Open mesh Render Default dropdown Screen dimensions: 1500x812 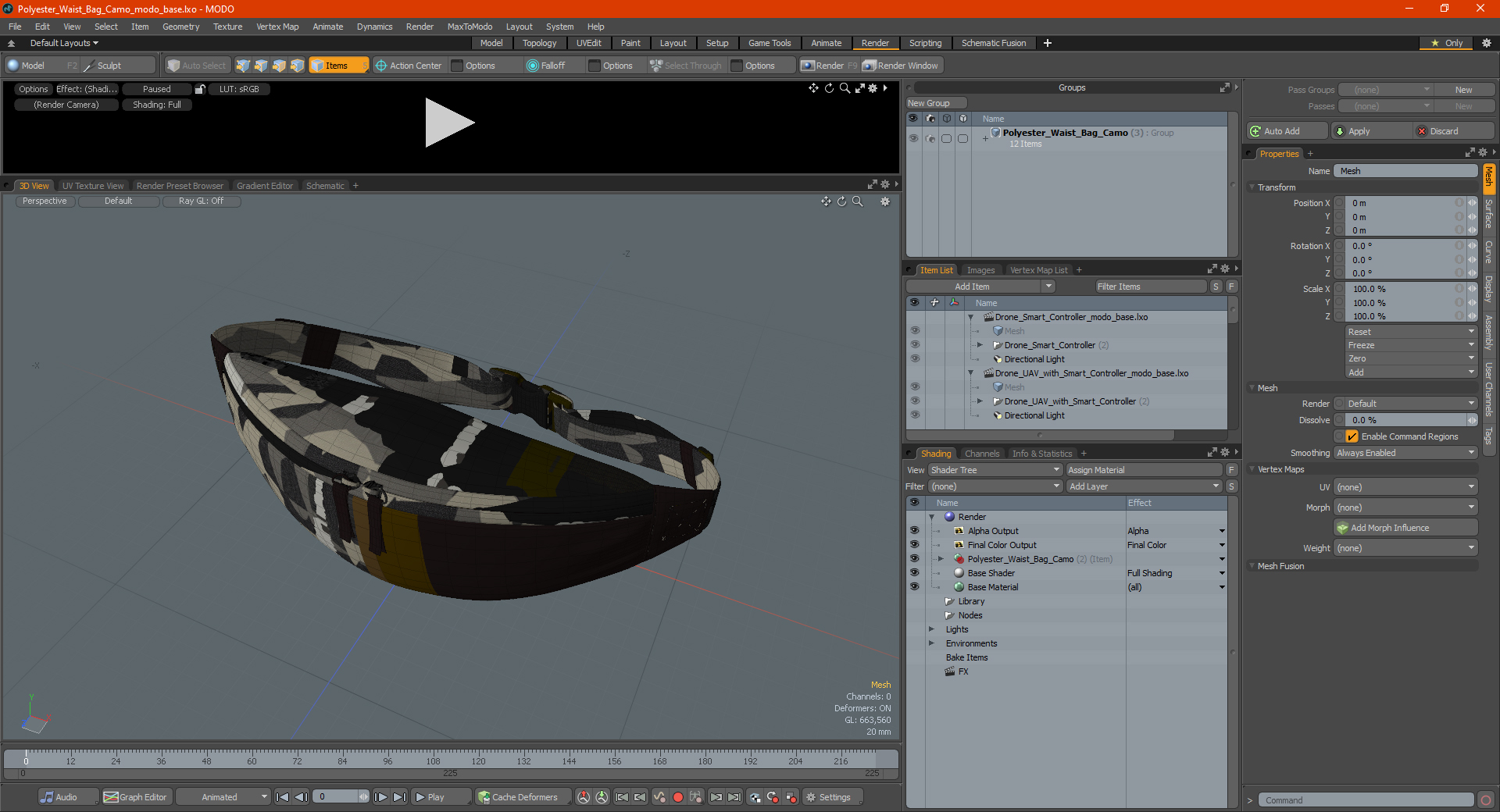click(1411, 404)
